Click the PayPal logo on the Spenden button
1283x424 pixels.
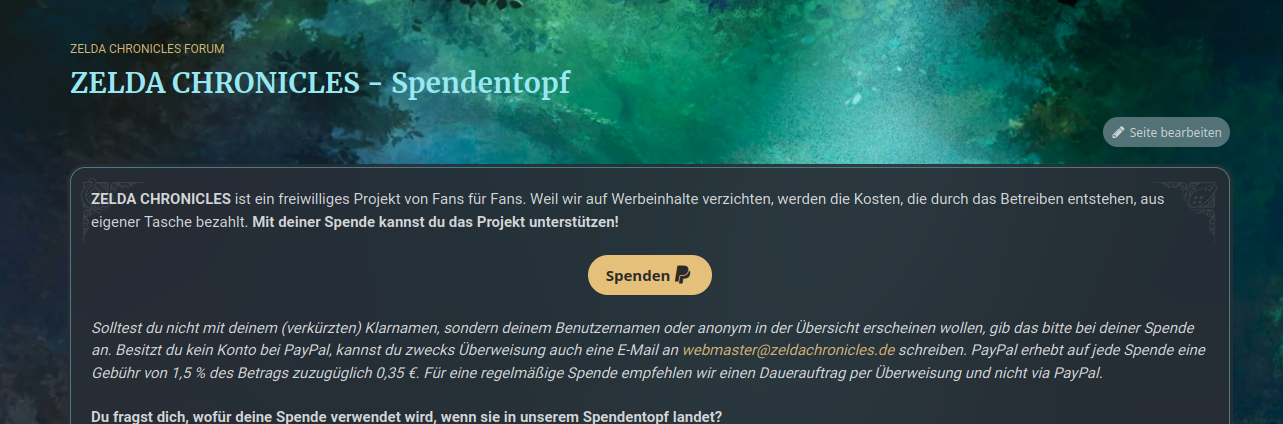click(682, 275)
